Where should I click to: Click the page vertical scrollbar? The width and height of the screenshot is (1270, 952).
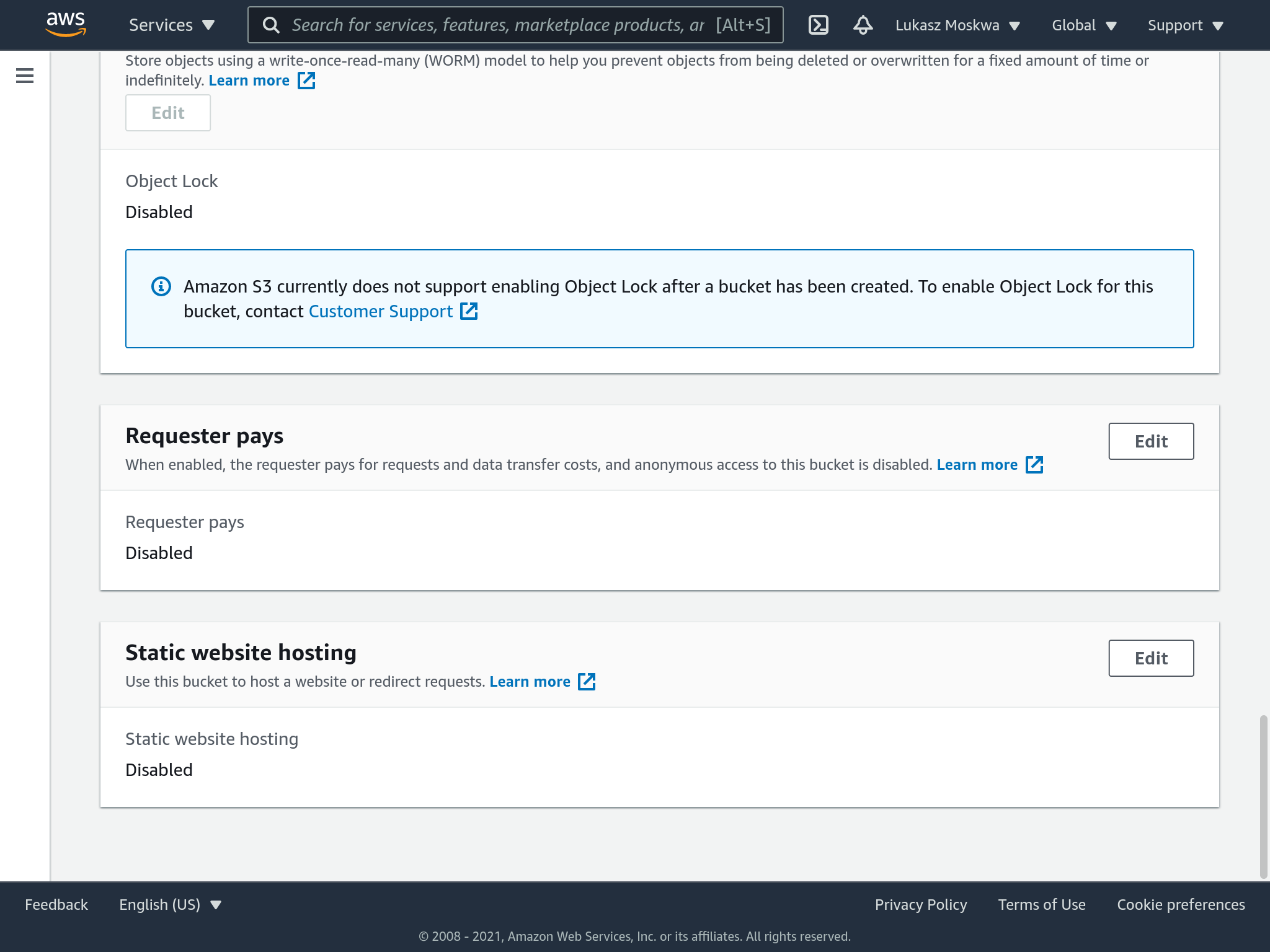(1263, 796)
